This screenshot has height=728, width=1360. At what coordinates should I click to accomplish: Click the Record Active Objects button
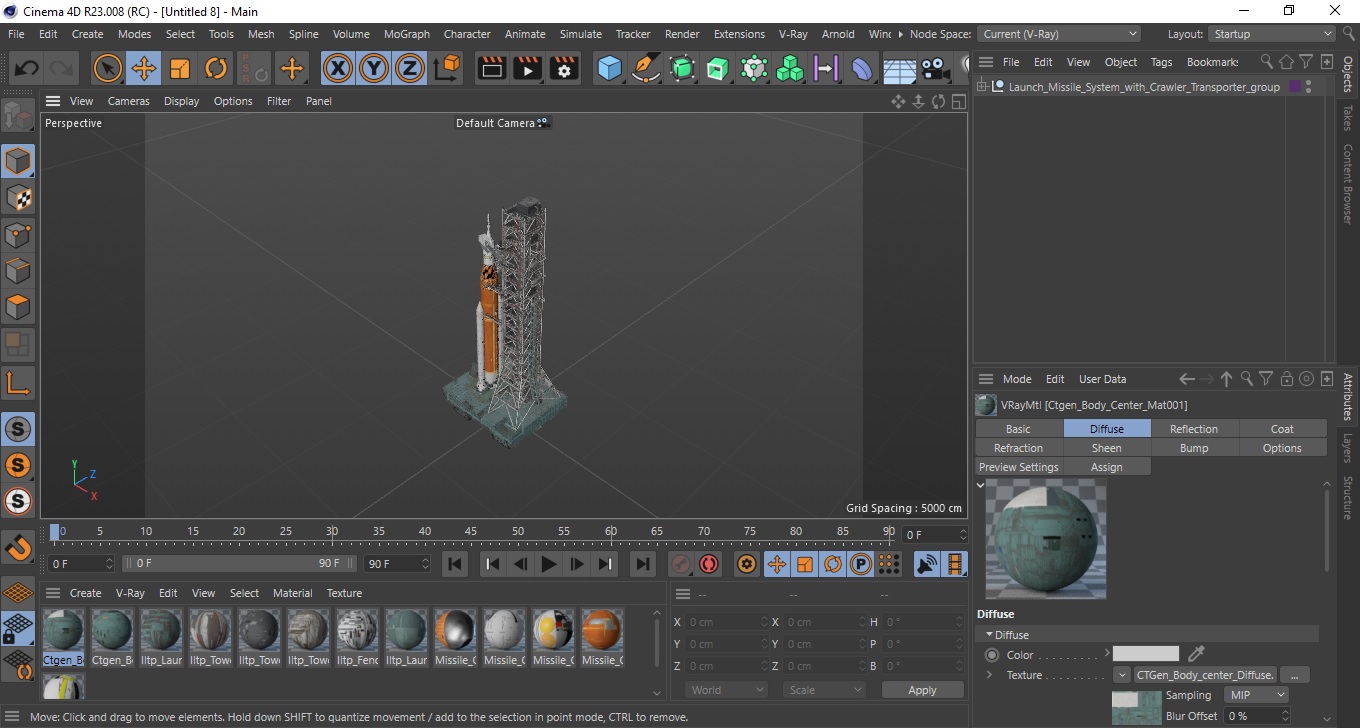pos(681,564)
